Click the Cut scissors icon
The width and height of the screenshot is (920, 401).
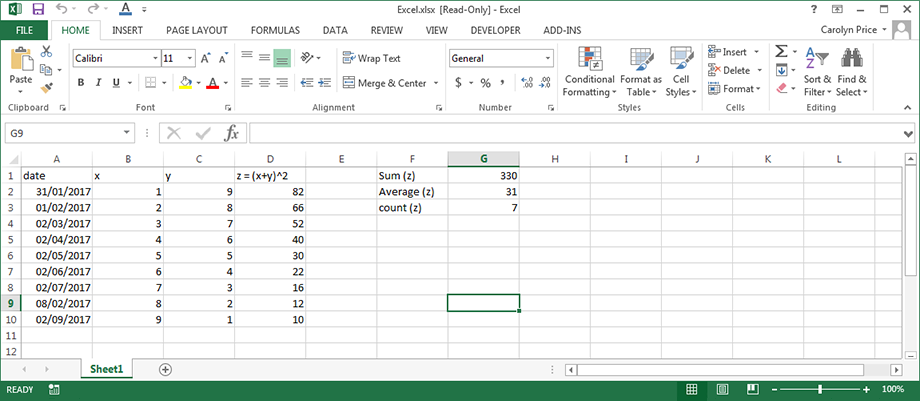(47, 52)
